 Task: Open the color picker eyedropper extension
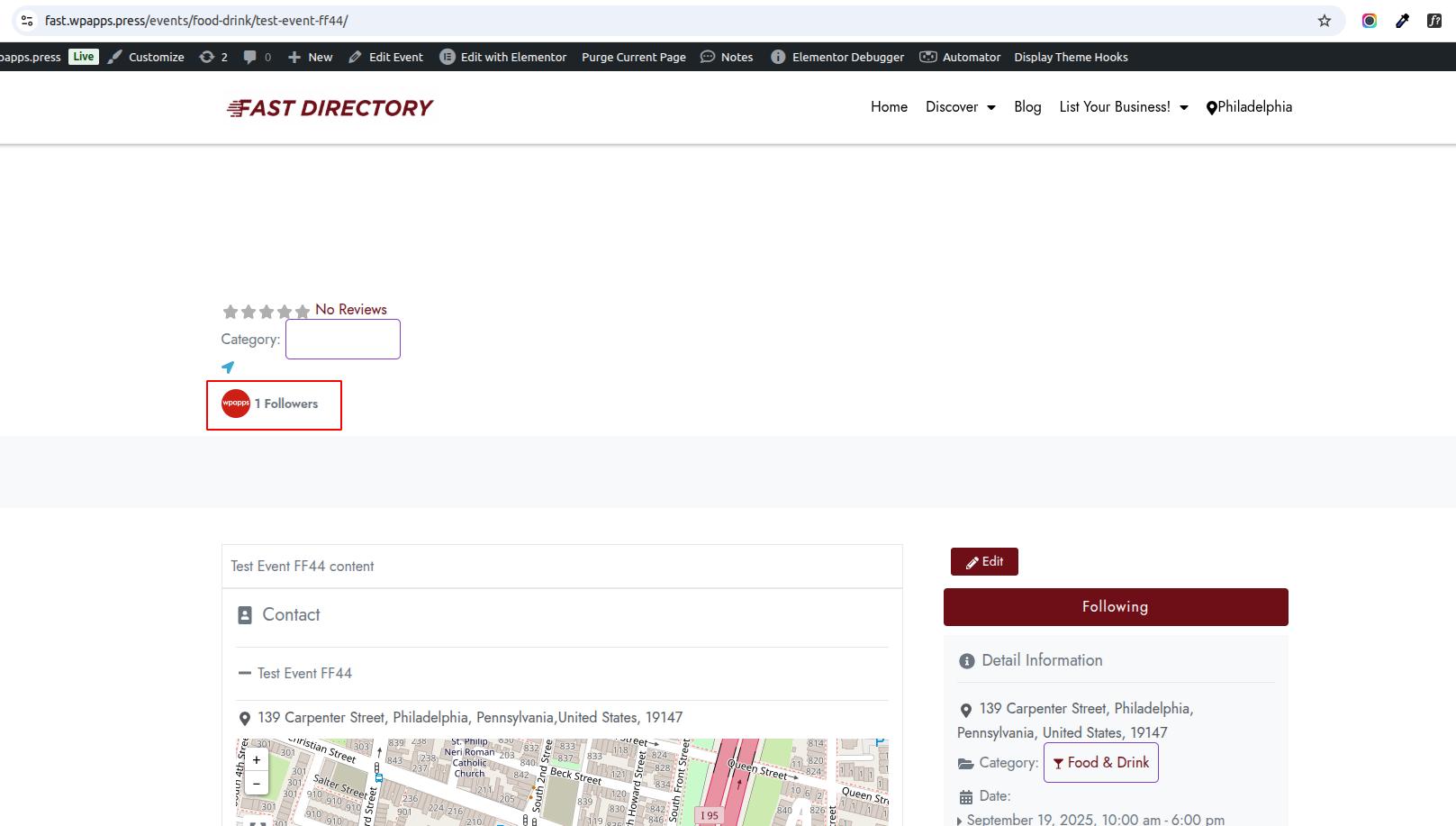coord(1402,21)
